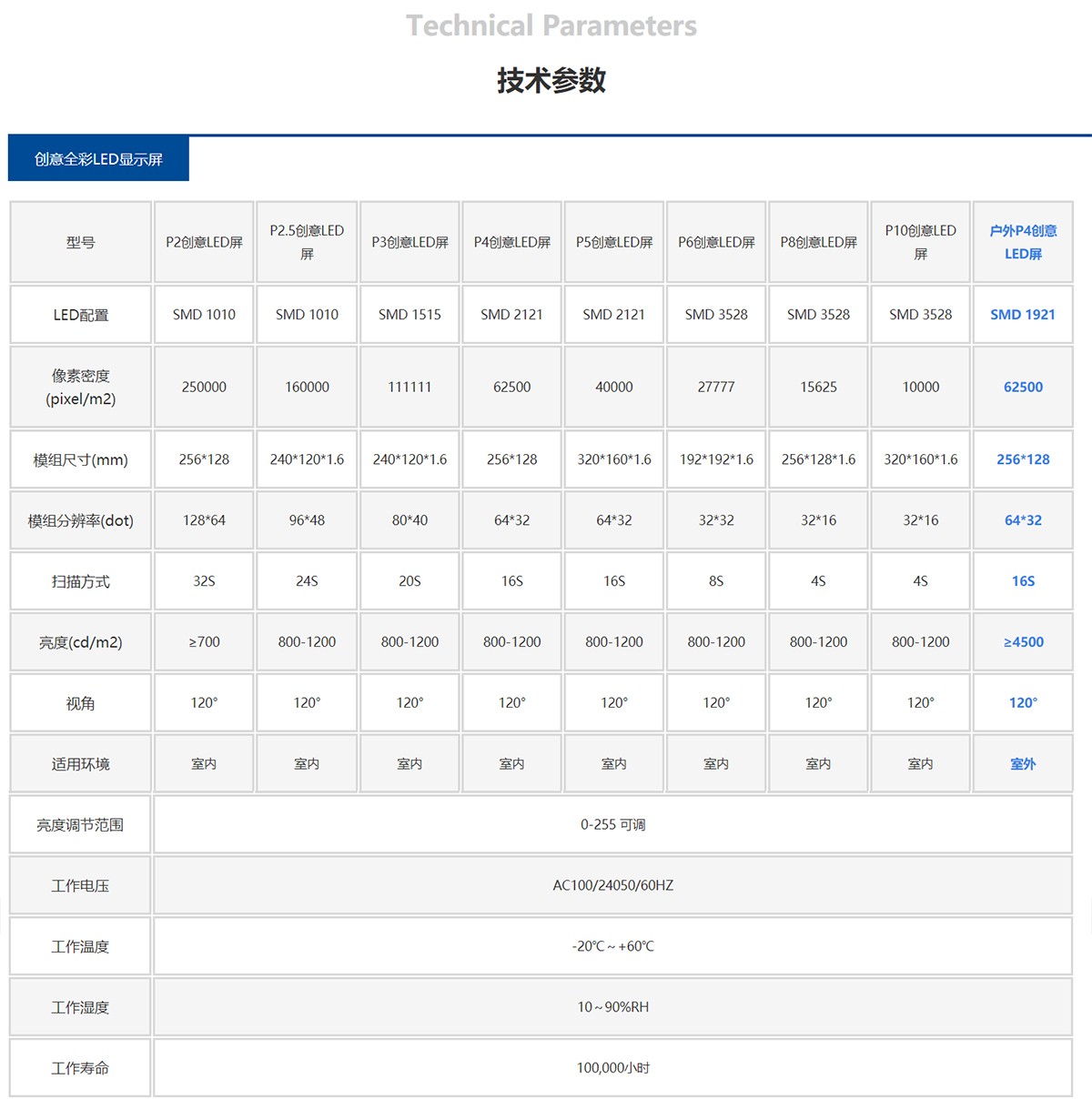Viewport: 1092px width, 1119px height.
Task: Click the 0-255 可调 brightness range cell
Action: click(612, 825)
